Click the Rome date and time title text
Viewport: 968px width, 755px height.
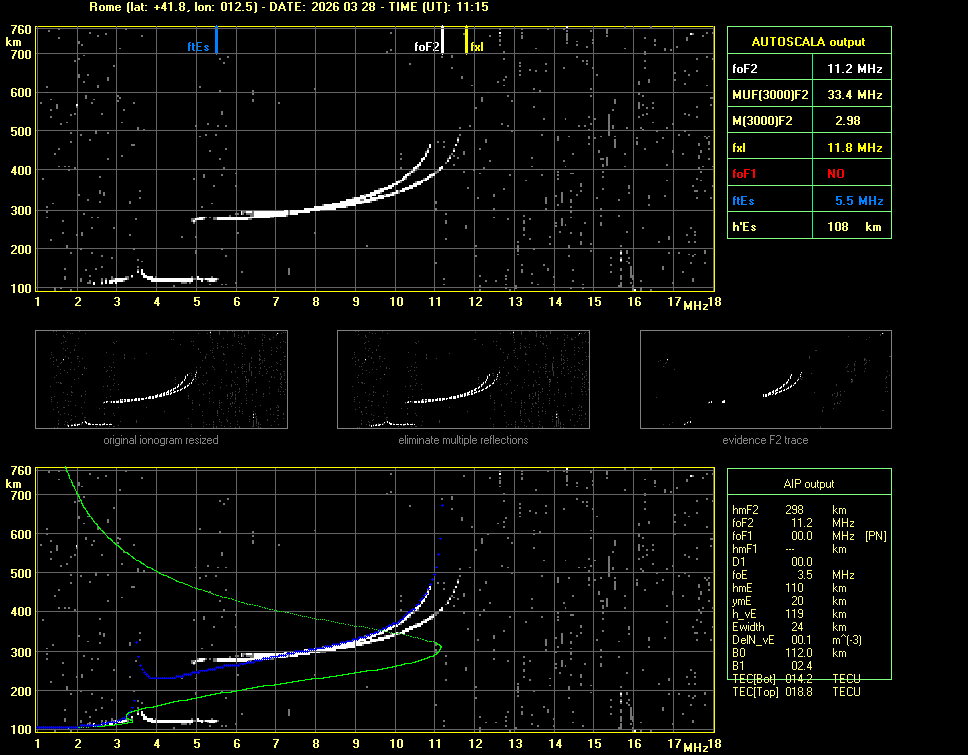288,7
